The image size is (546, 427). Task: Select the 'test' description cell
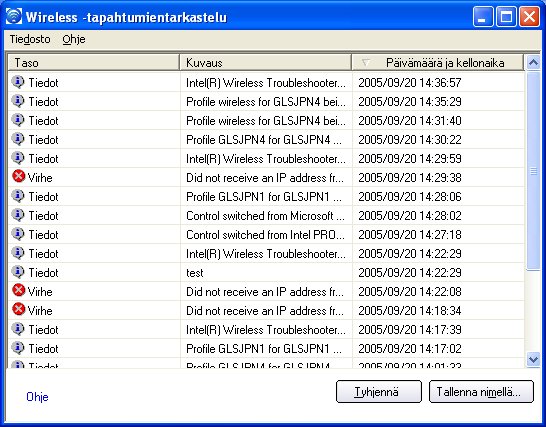(195, 273)
